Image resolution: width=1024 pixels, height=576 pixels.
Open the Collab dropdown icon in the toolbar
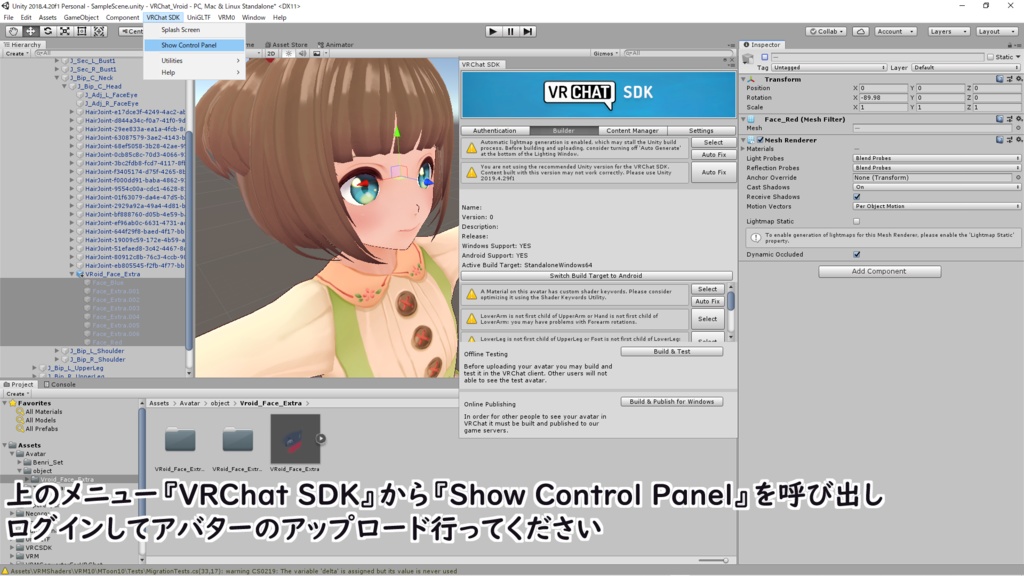click(x=841, y=31)
